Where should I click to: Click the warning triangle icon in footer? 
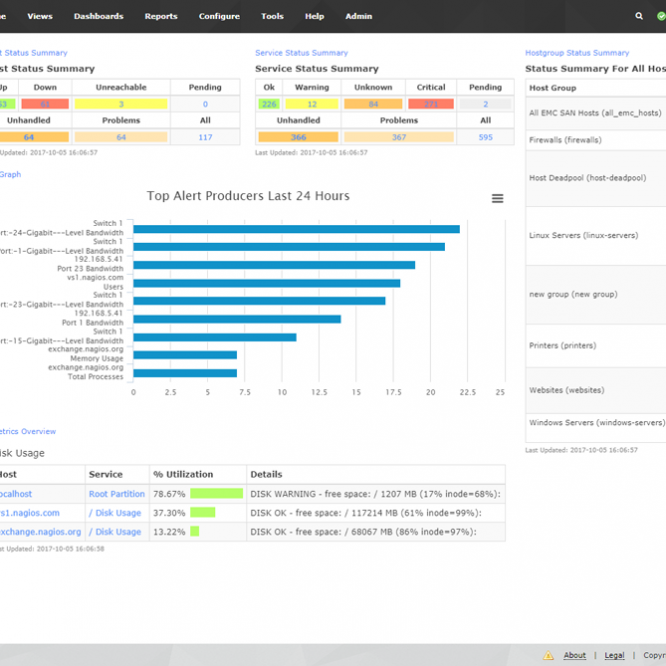coord(547,656)
